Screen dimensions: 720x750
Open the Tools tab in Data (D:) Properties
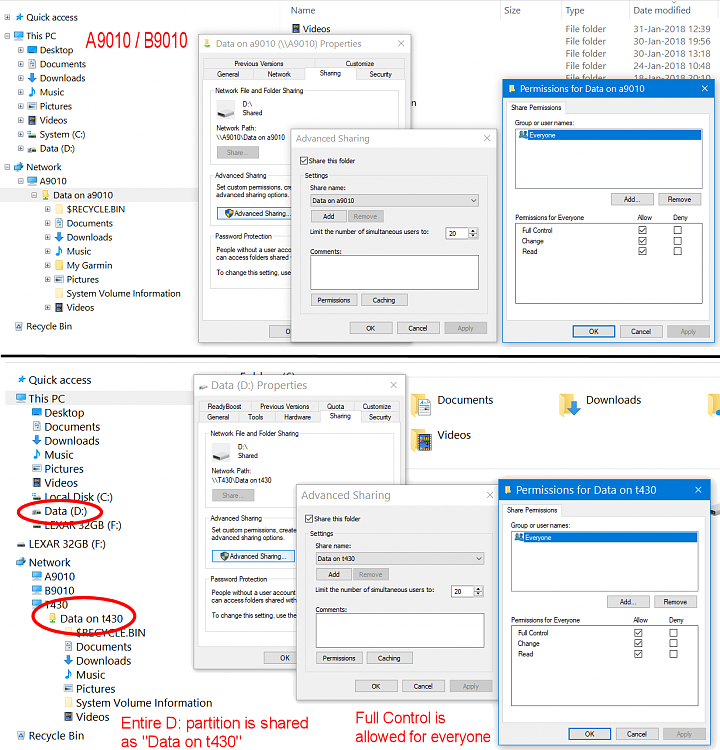[x=255, y=417]
